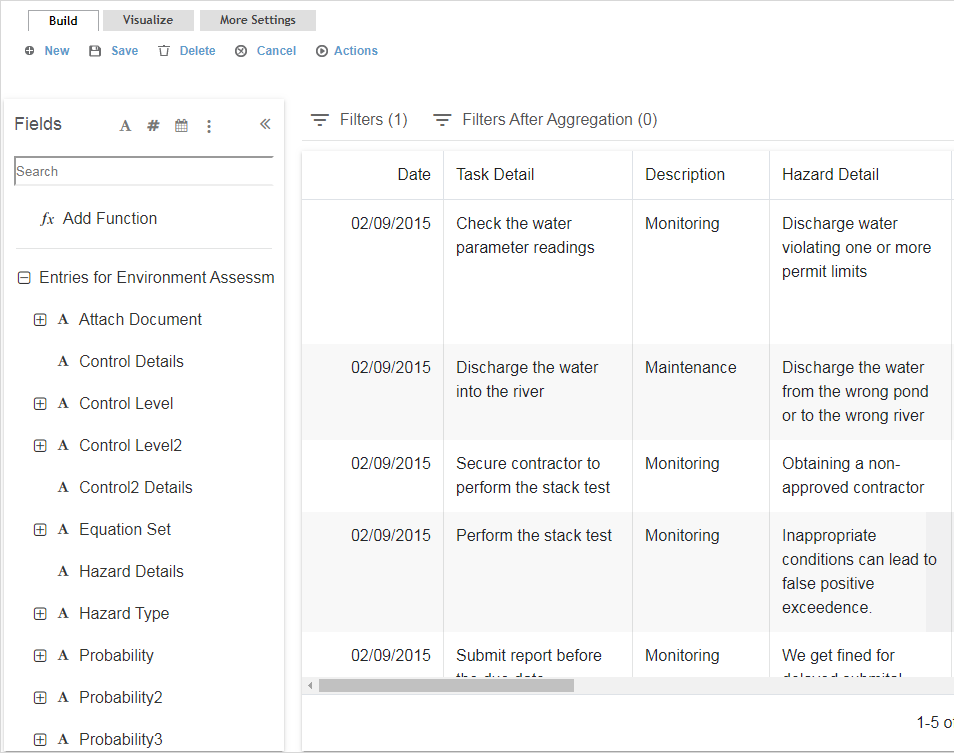Switch to the Visualize tab
The height and width of the screenshot is (753, 954).
[148, 20]
